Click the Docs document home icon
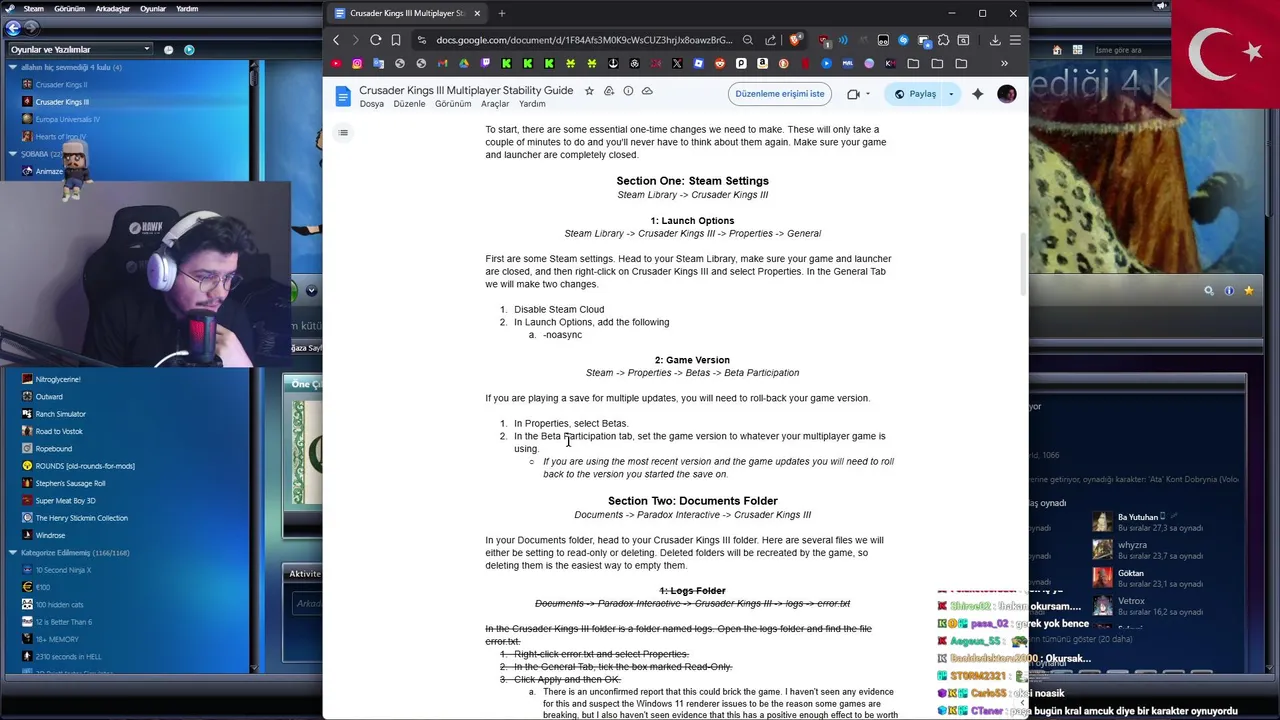Viewport: 1280px width, 720px height. coord(343,96)
